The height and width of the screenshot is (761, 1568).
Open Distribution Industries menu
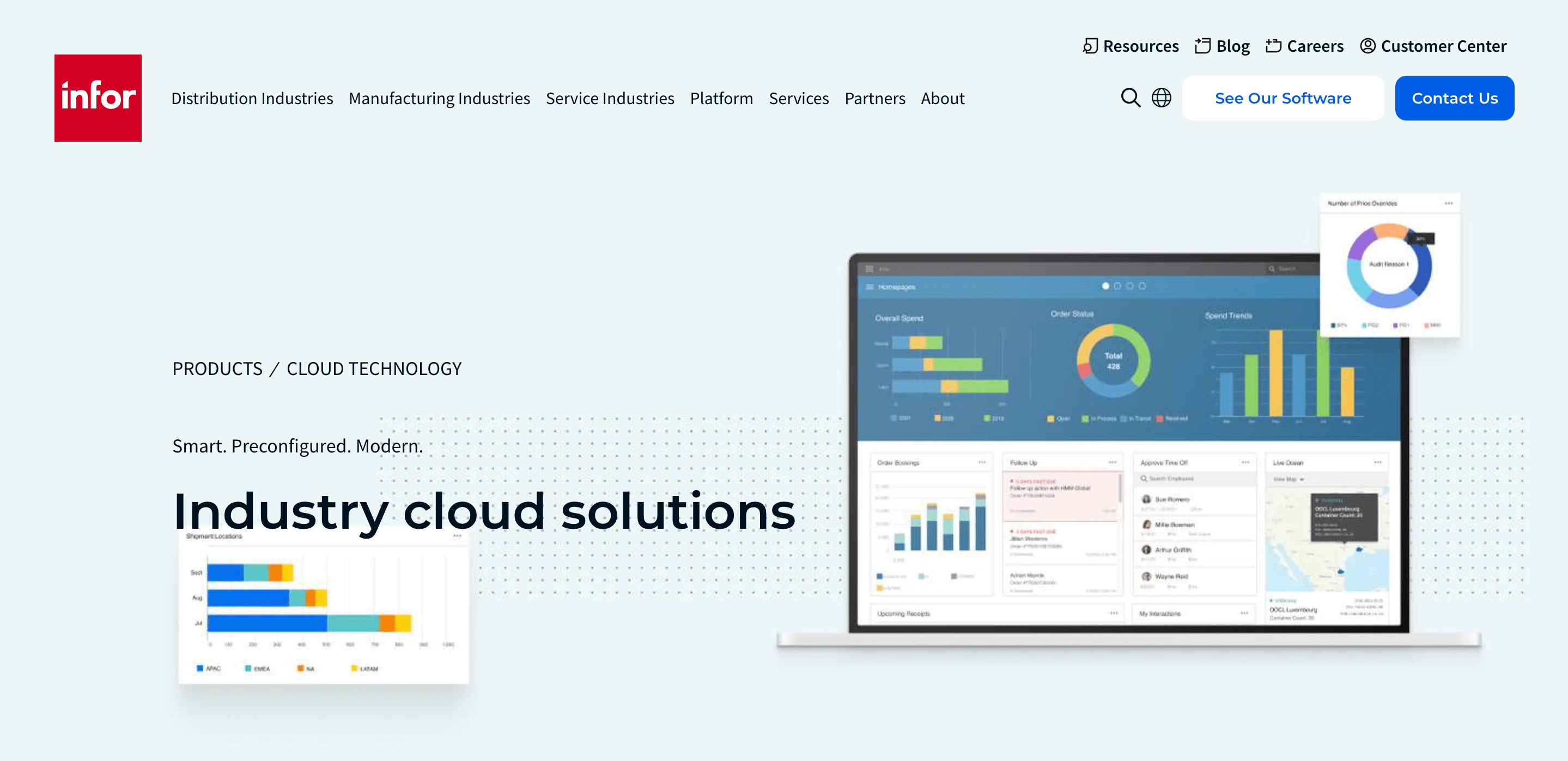252,99
